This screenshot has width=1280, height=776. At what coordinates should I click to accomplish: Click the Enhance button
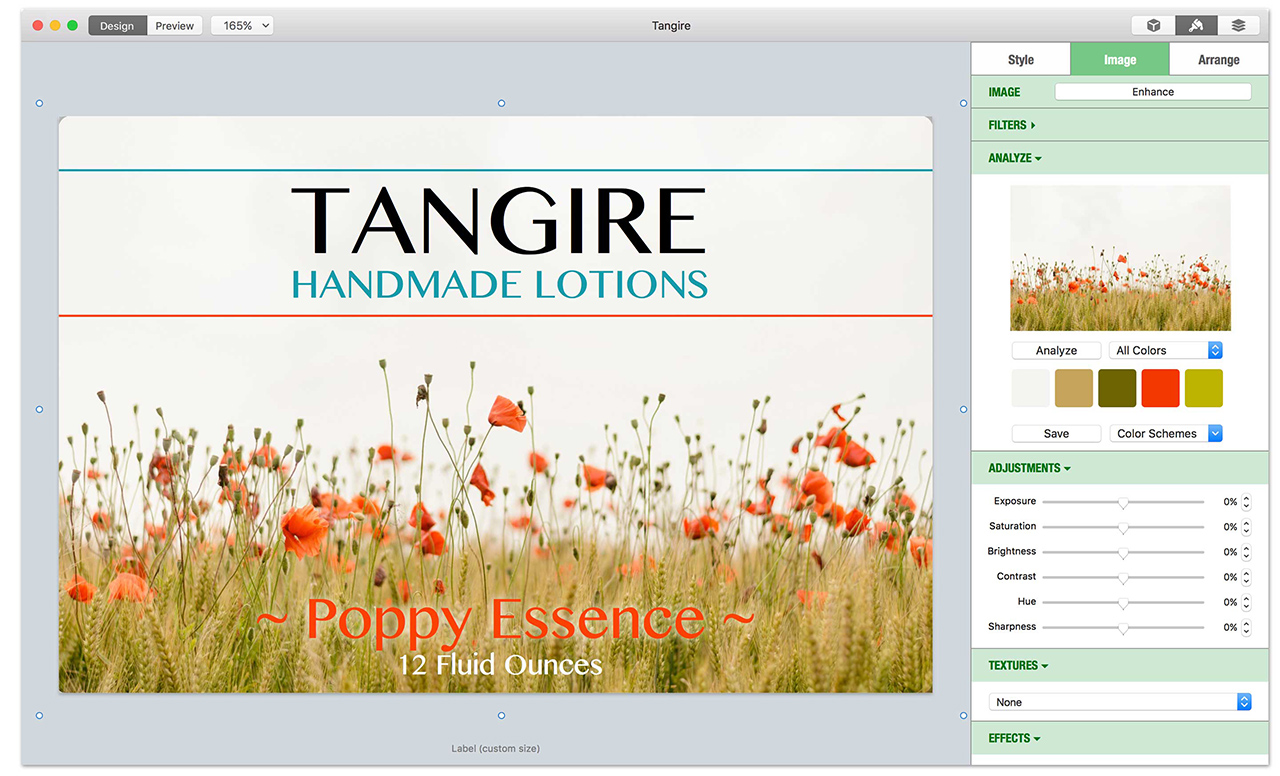[x=1153, y=92]
